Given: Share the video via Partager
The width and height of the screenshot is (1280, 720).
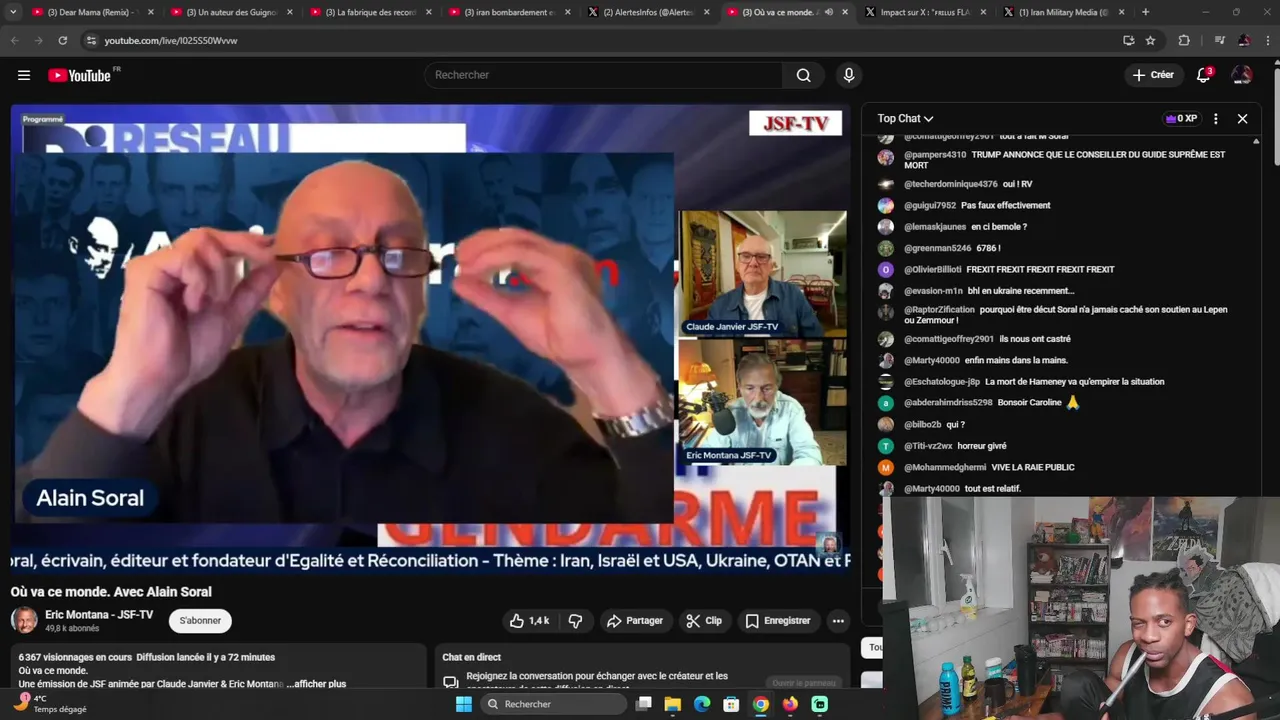Looking at the screenshot, I should pyautogui.click(x=635, y=621).
